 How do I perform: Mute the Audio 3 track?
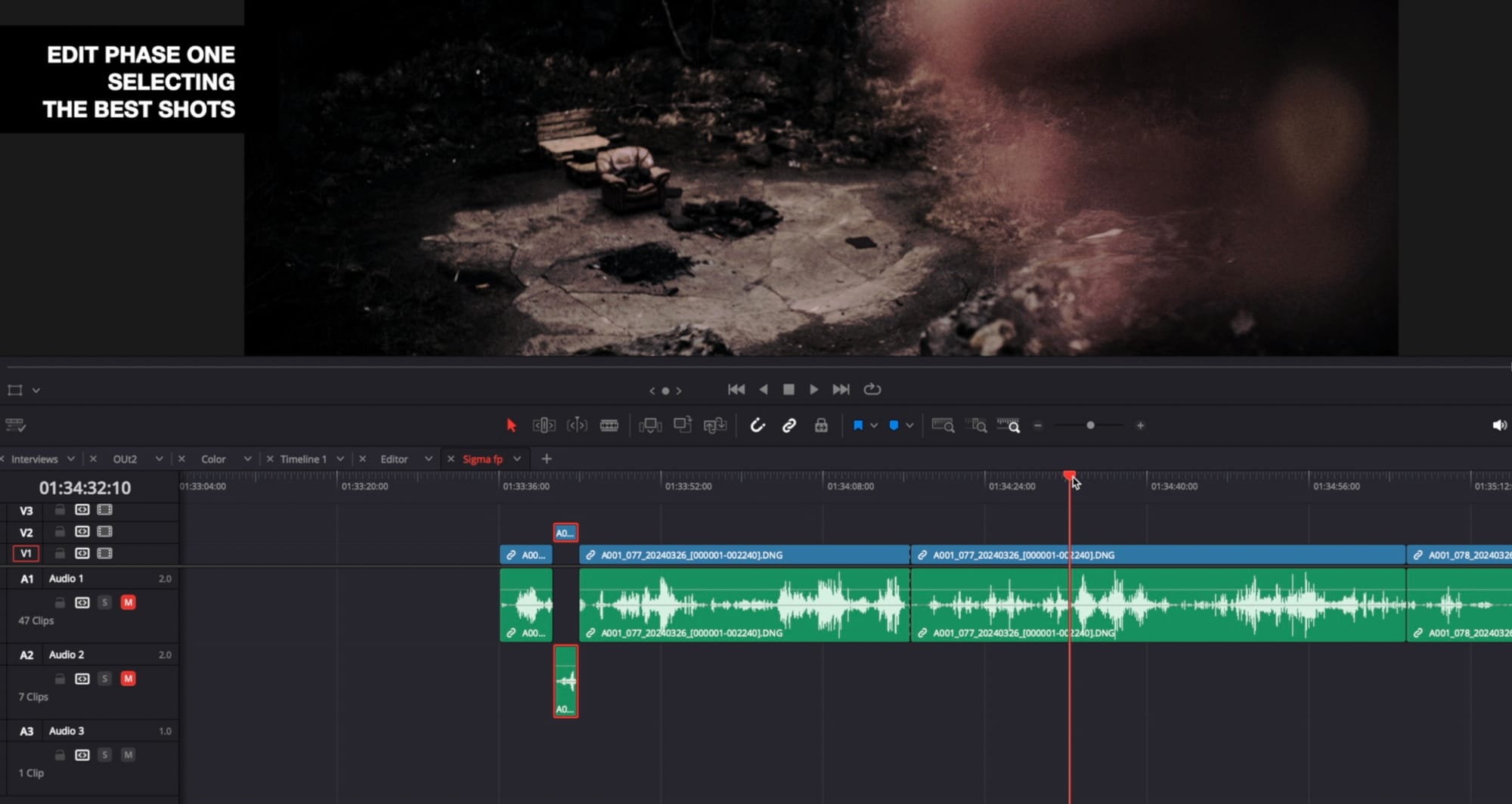click(x=129, y=755)
